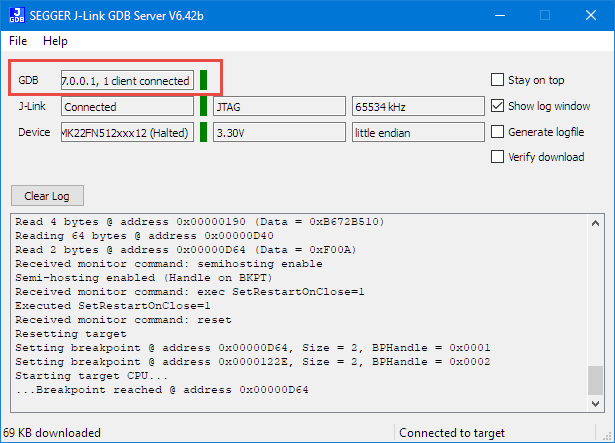Viewport: 615px width, 443px height.
Task: Click the 'Connected to target' status bar text
Action: click(x=452, y=433)
